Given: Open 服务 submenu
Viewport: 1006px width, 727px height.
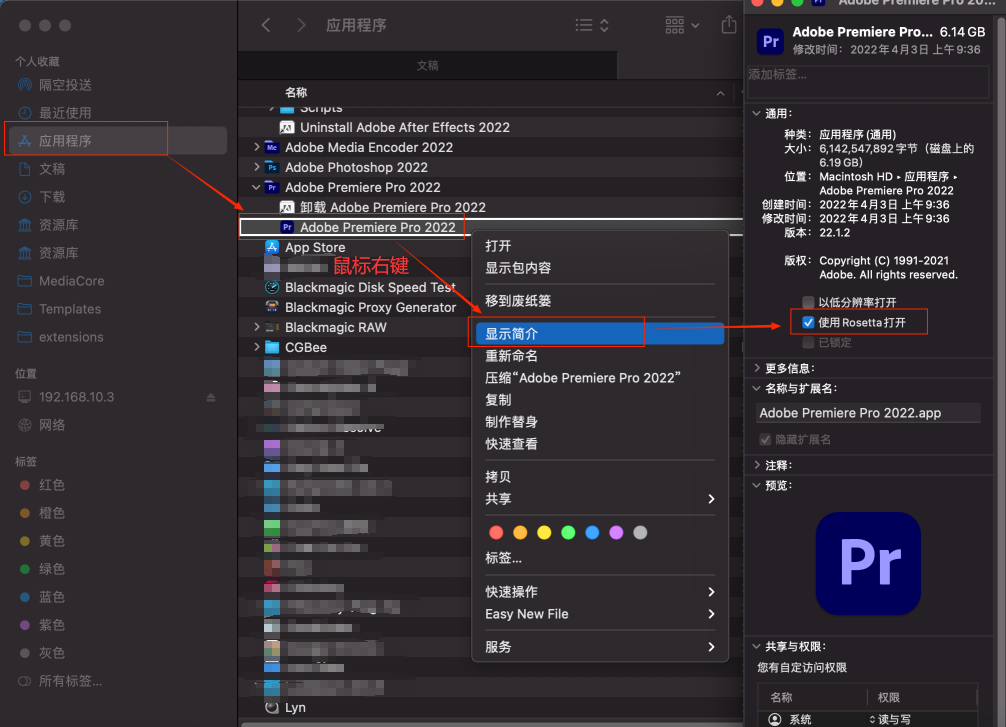Looking at the screenshot, I should (600, 647).
